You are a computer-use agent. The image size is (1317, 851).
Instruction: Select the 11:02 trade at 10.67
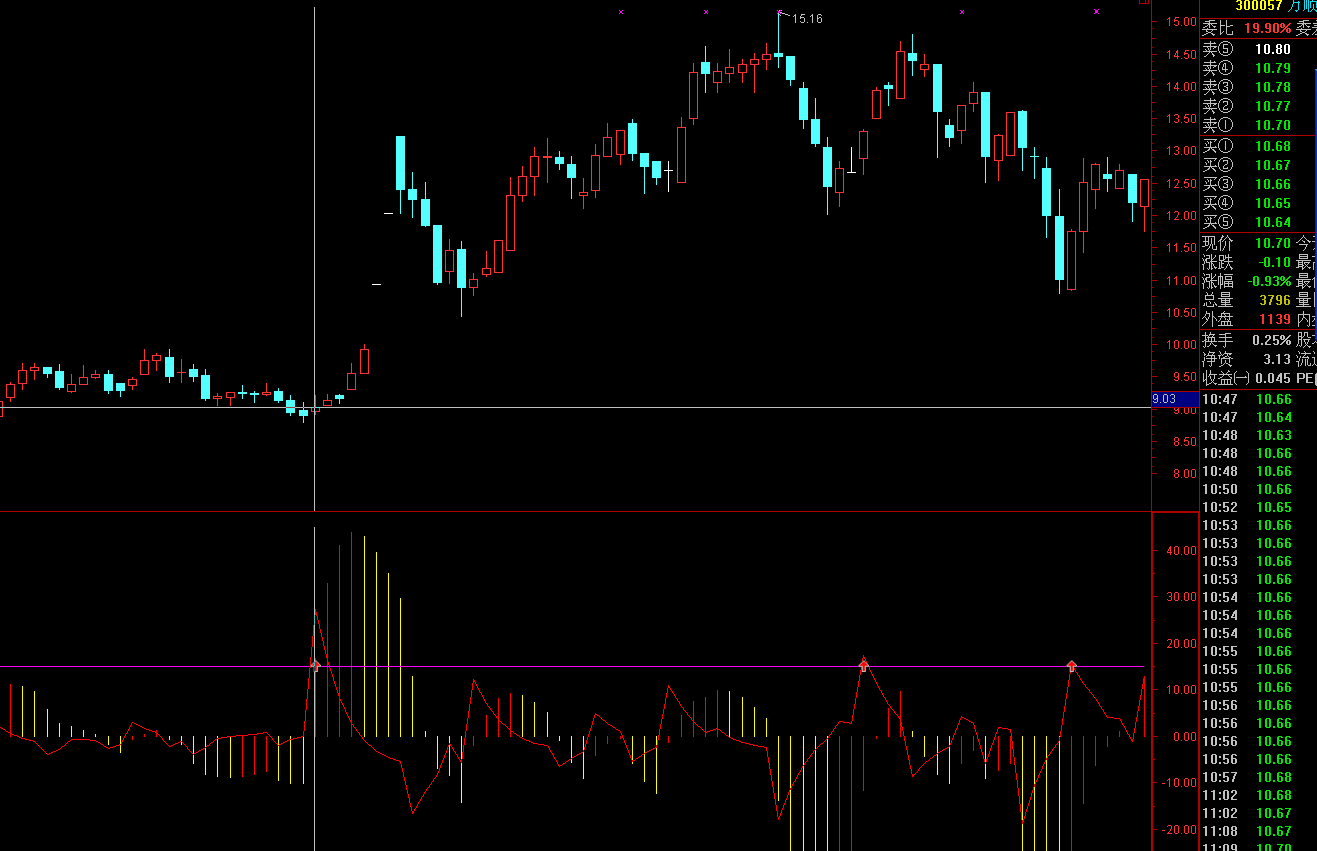click(x=1247, y=813)
